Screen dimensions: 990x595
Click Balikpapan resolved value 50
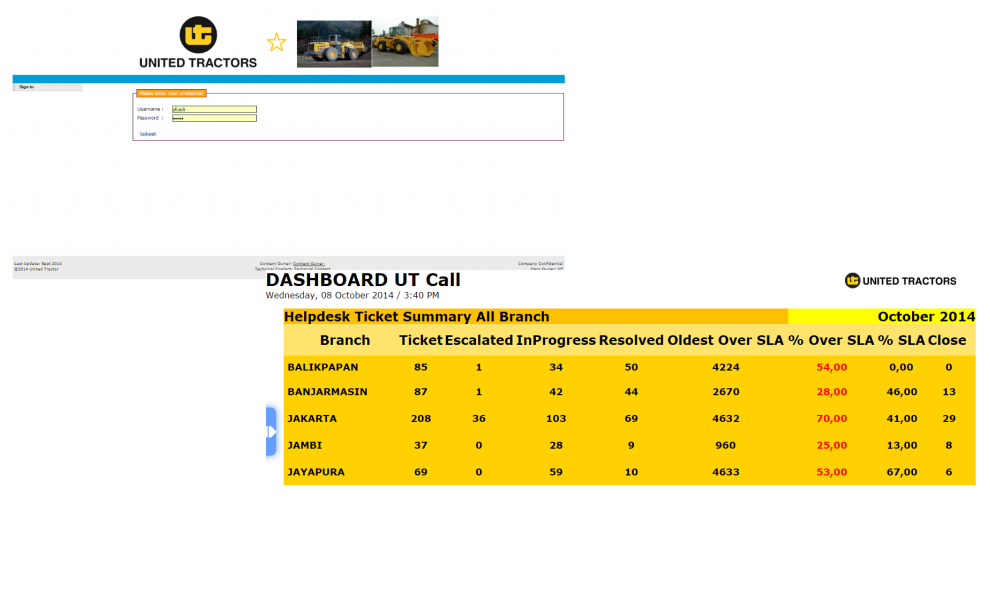click(x=631, y=367)
